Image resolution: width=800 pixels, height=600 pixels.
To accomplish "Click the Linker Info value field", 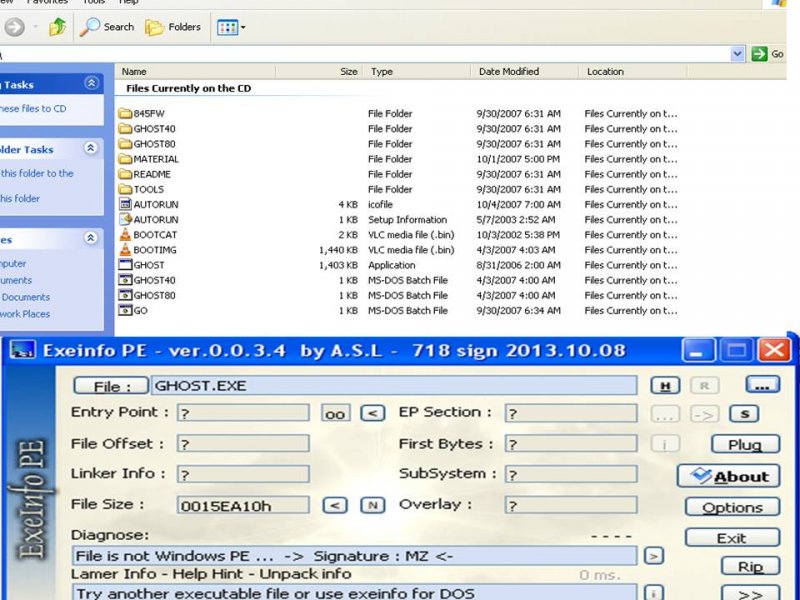I will click(x=243, y=474).
